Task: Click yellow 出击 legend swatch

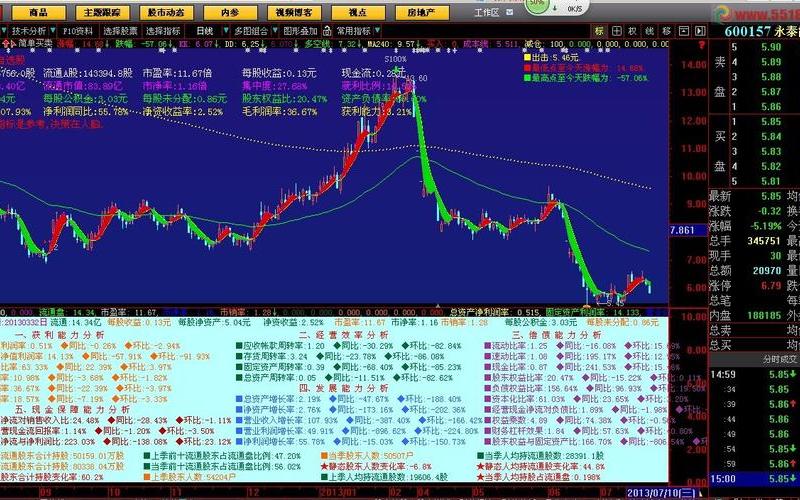Action: pyautogui.click(x=528, y=58)
